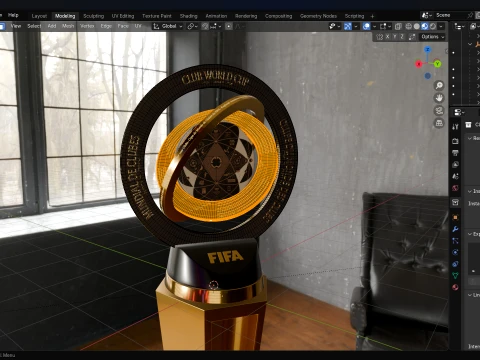Viewport: 480px width, 360px height.
Task: Open viewport object visibility dropdown
Action: tap(334, 26)
